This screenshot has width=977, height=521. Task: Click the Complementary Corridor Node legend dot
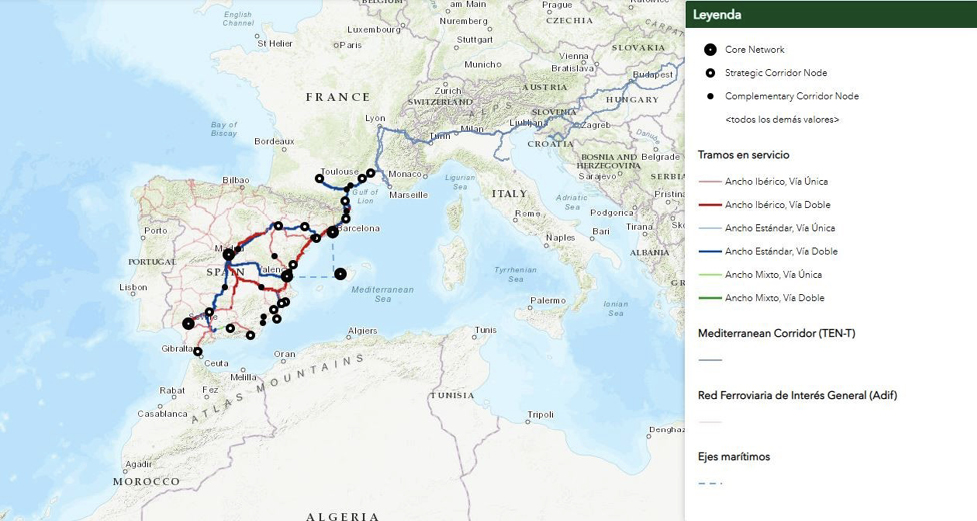(x=710, y=96)
